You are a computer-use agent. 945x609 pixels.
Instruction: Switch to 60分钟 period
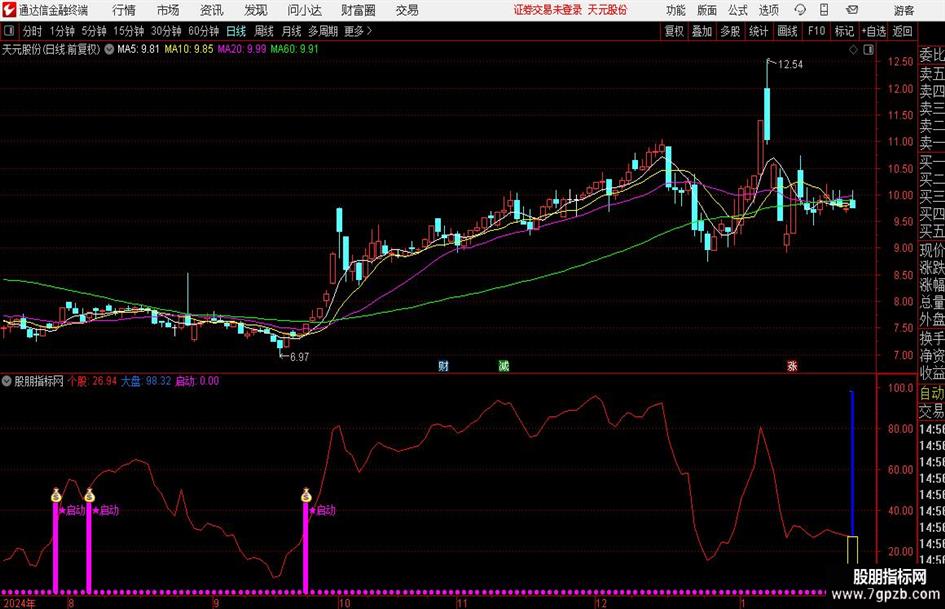point(203,31)
